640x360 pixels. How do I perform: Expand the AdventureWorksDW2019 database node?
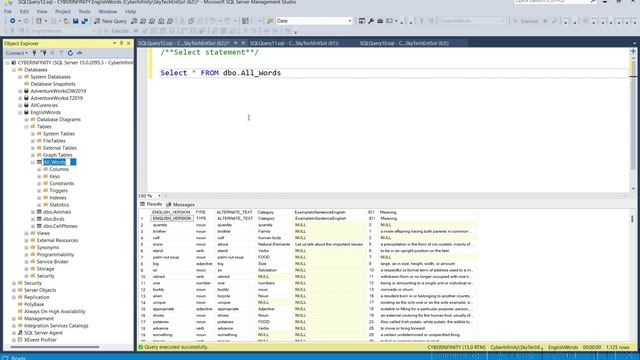tap(20, 91)
